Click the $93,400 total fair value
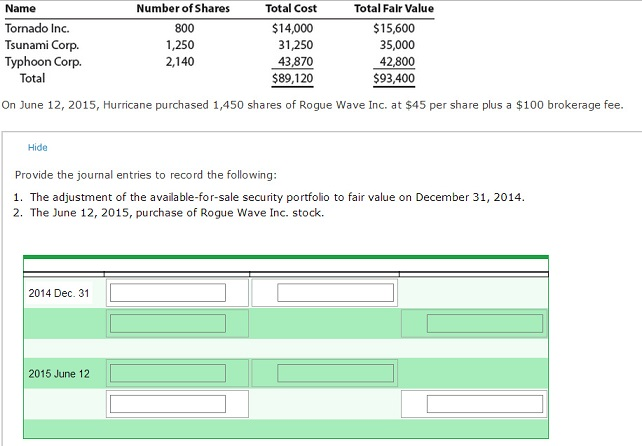This screenshot has height=446, width=642. pos(394,78)
